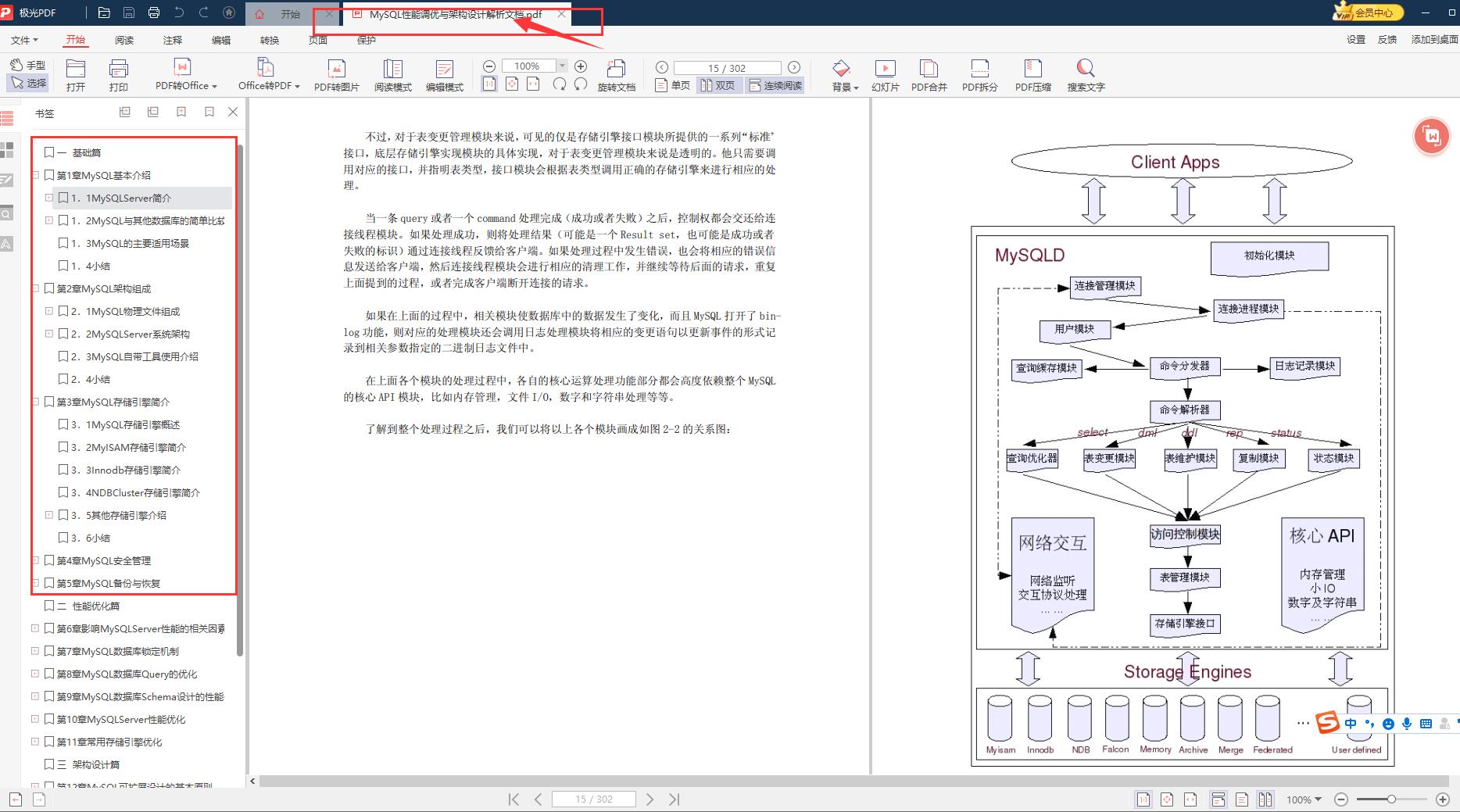
Task: Expand 第4章MySQL安全管理 bookmark node
Action: click(35, 560)
